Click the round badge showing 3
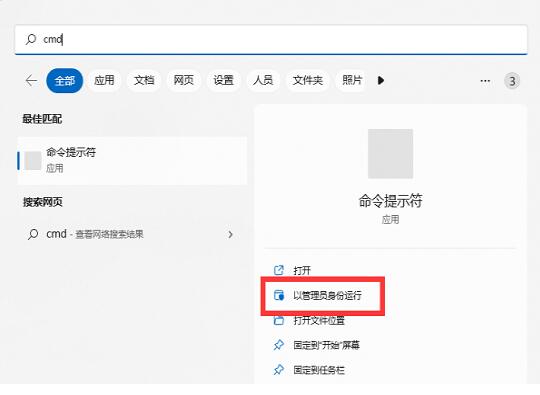This screenshot has height=395, width=540. pos(512,81)
